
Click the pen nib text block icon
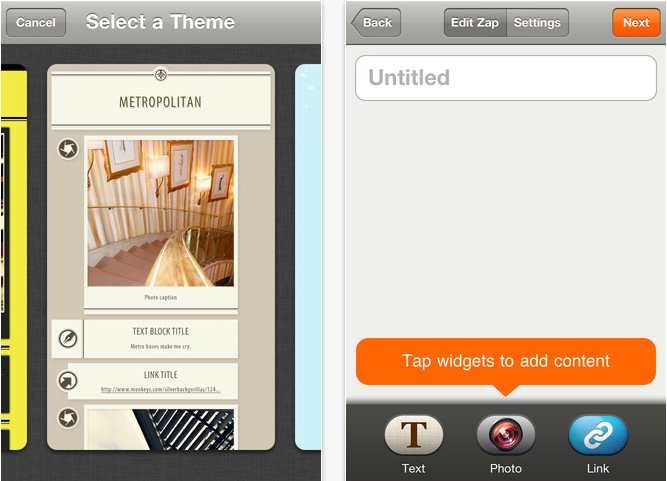pyautogui.click(x=68, y=339)
